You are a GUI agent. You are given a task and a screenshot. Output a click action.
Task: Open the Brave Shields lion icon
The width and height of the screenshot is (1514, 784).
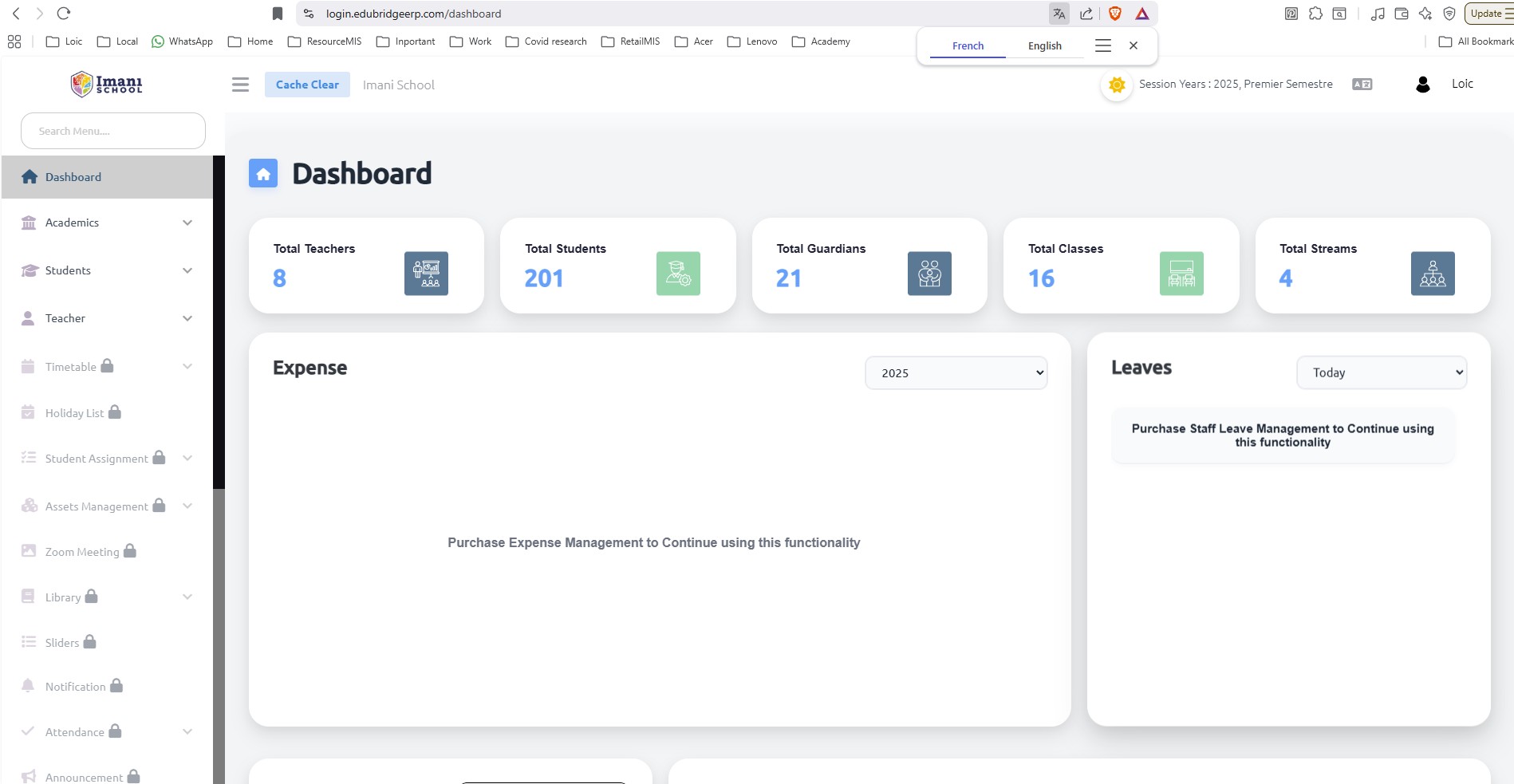tap(1115, 14)
